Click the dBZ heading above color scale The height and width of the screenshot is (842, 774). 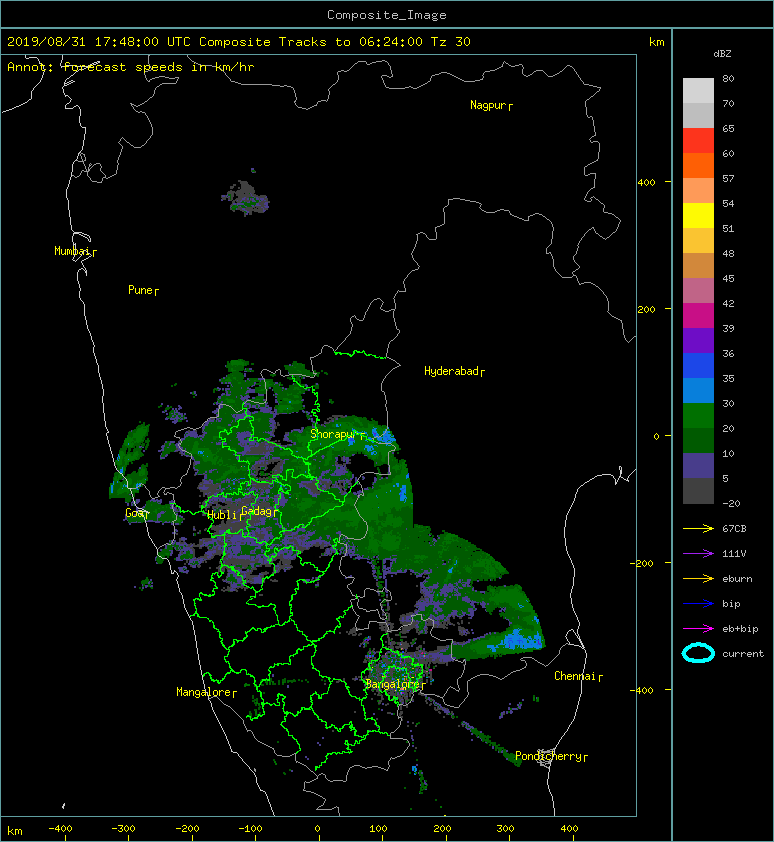pos(722,54)
